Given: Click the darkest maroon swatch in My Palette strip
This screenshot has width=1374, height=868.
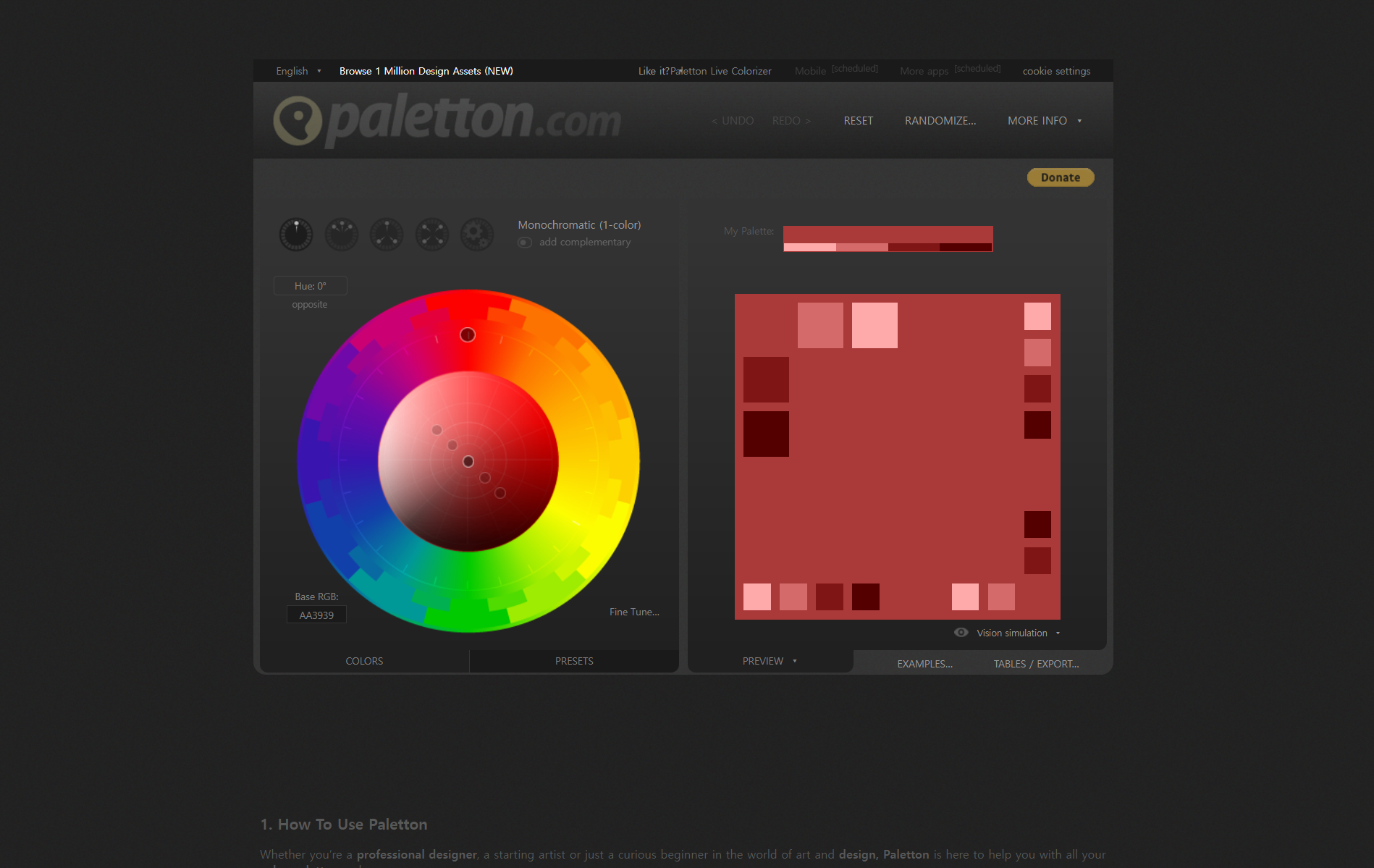Looking at the screenshot, I should pos(966,248).
